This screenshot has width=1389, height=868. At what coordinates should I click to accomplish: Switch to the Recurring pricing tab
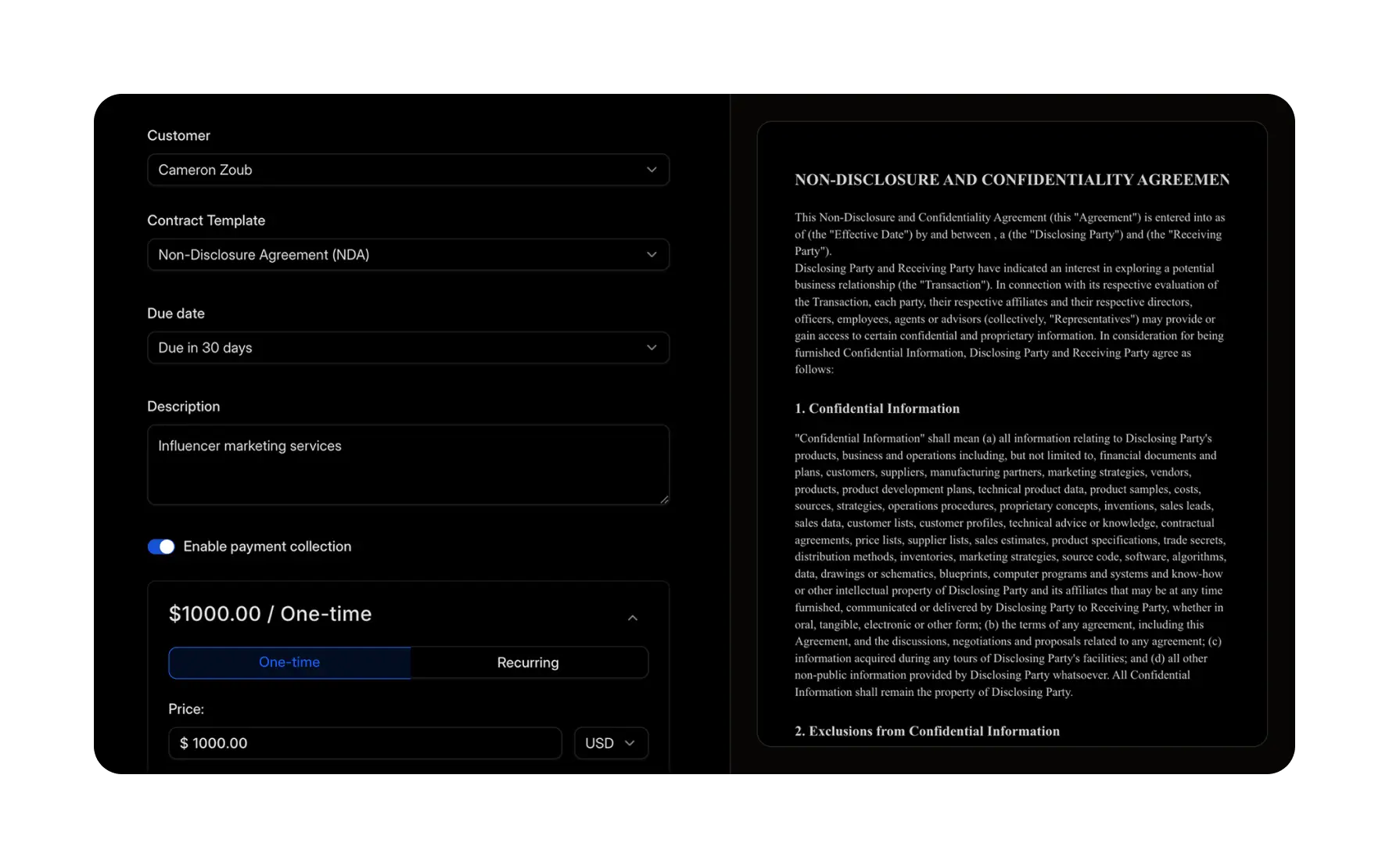coord(528,662)
